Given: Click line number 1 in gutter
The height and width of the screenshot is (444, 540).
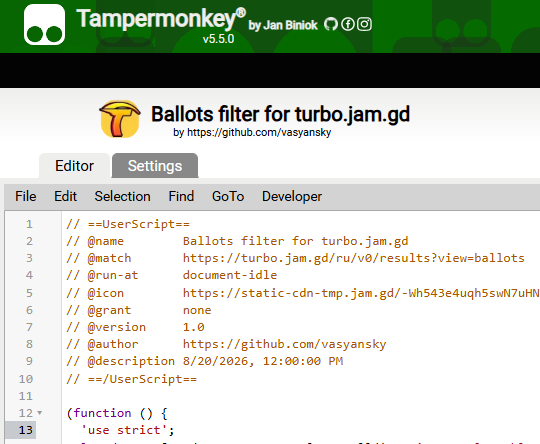Looking at the screenshot, I should click(x=29, y=224).
